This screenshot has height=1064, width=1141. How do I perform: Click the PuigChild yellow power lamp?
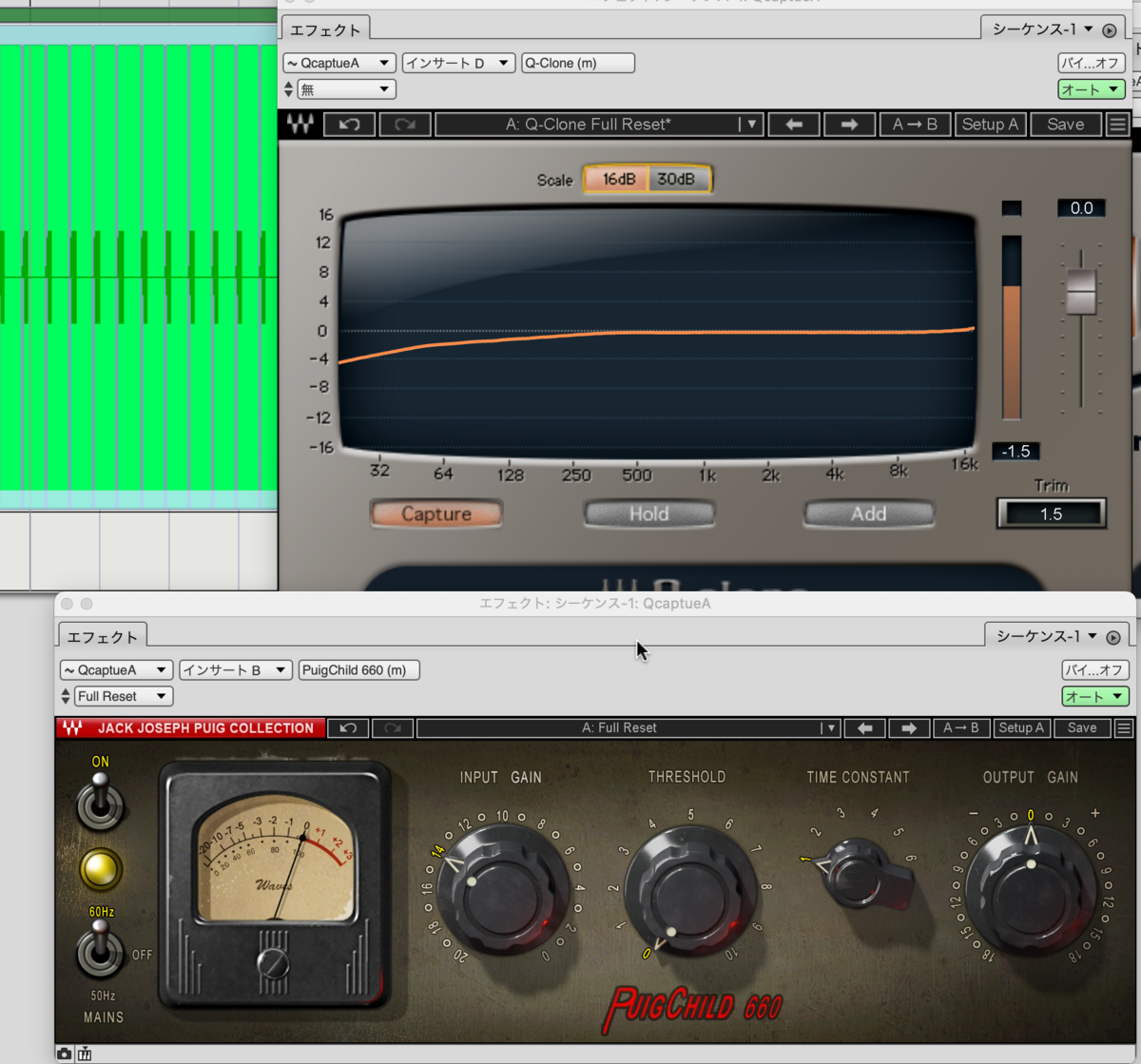100,869
